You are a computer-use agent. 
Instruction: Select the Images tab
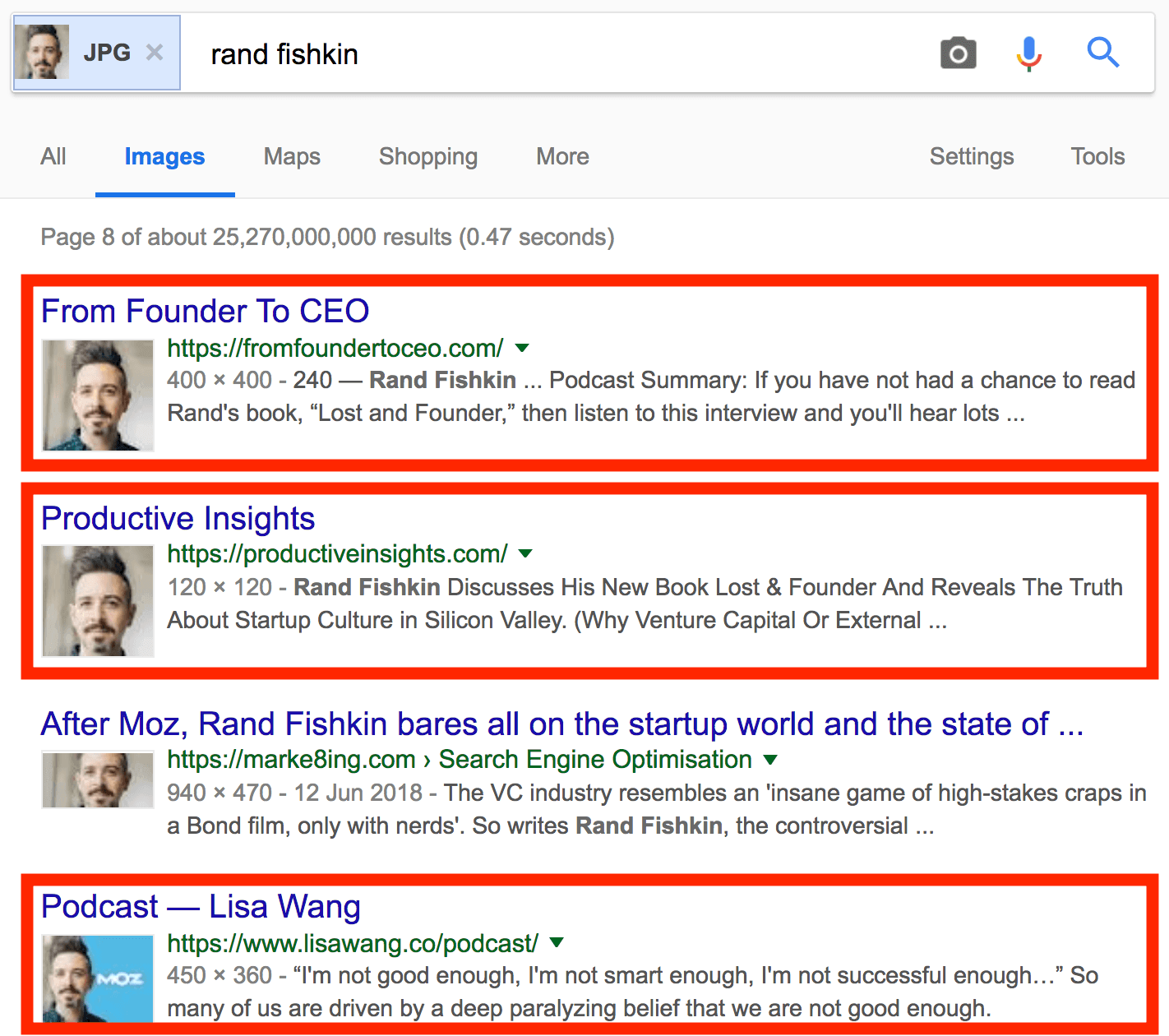[x=164, y=156]
